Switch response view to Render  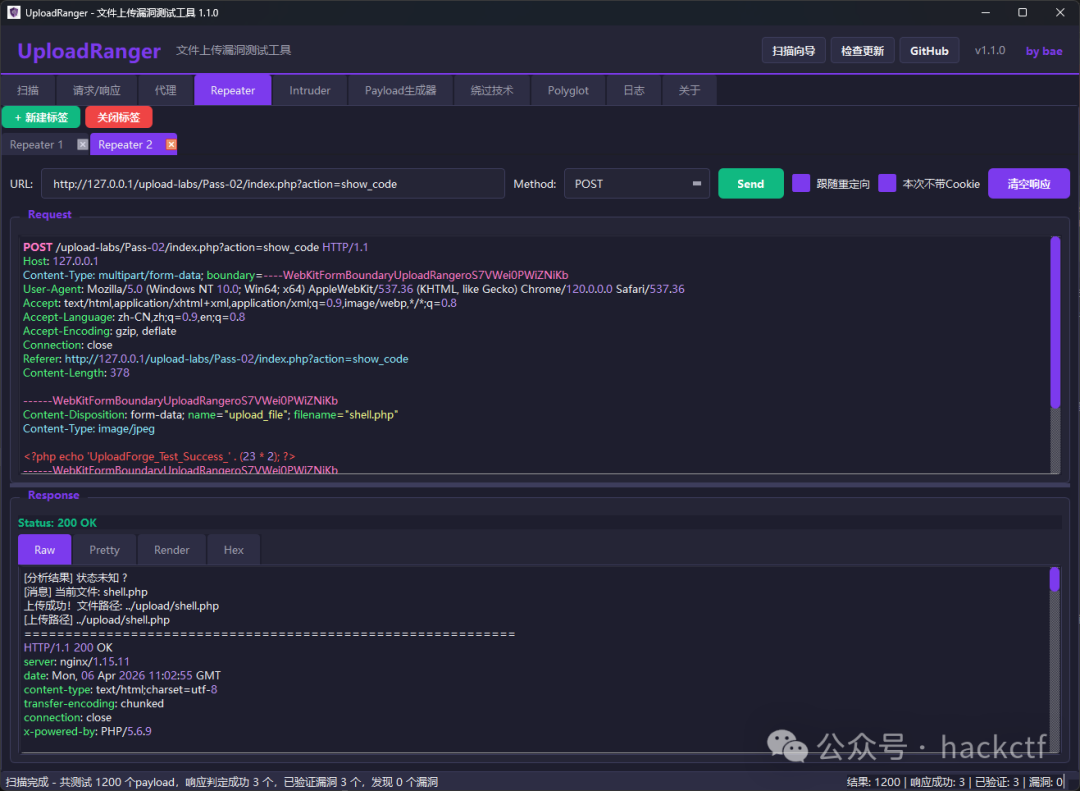coord(172,550)
